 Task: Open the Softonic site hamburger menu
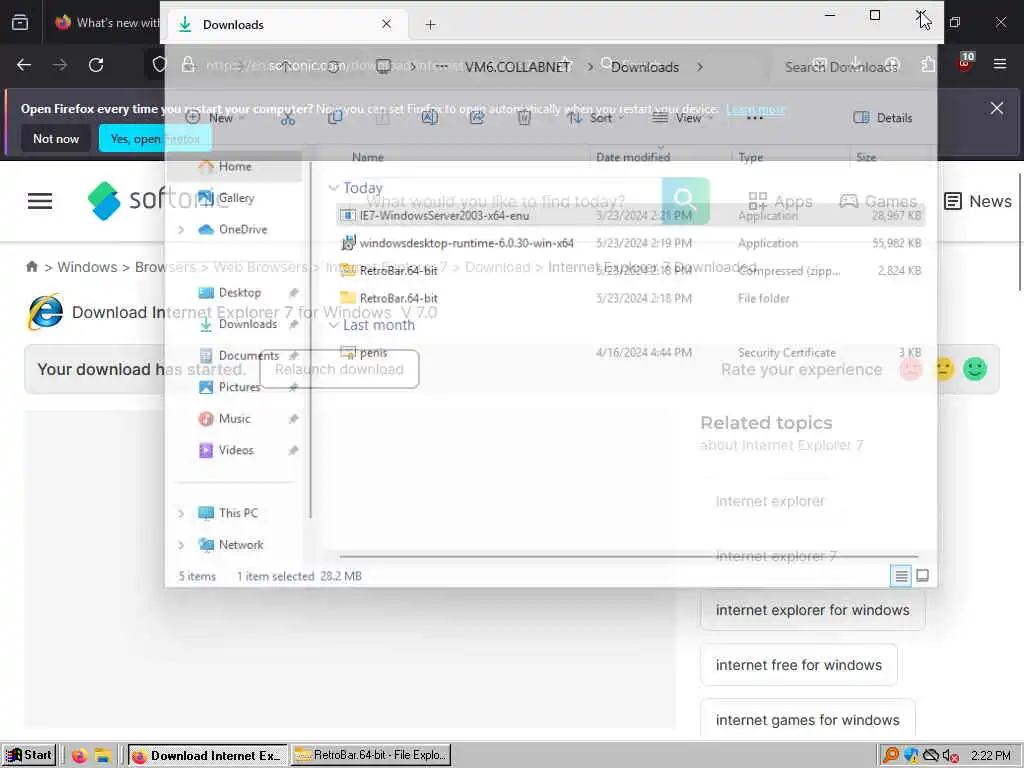click(x=40, y=200)
